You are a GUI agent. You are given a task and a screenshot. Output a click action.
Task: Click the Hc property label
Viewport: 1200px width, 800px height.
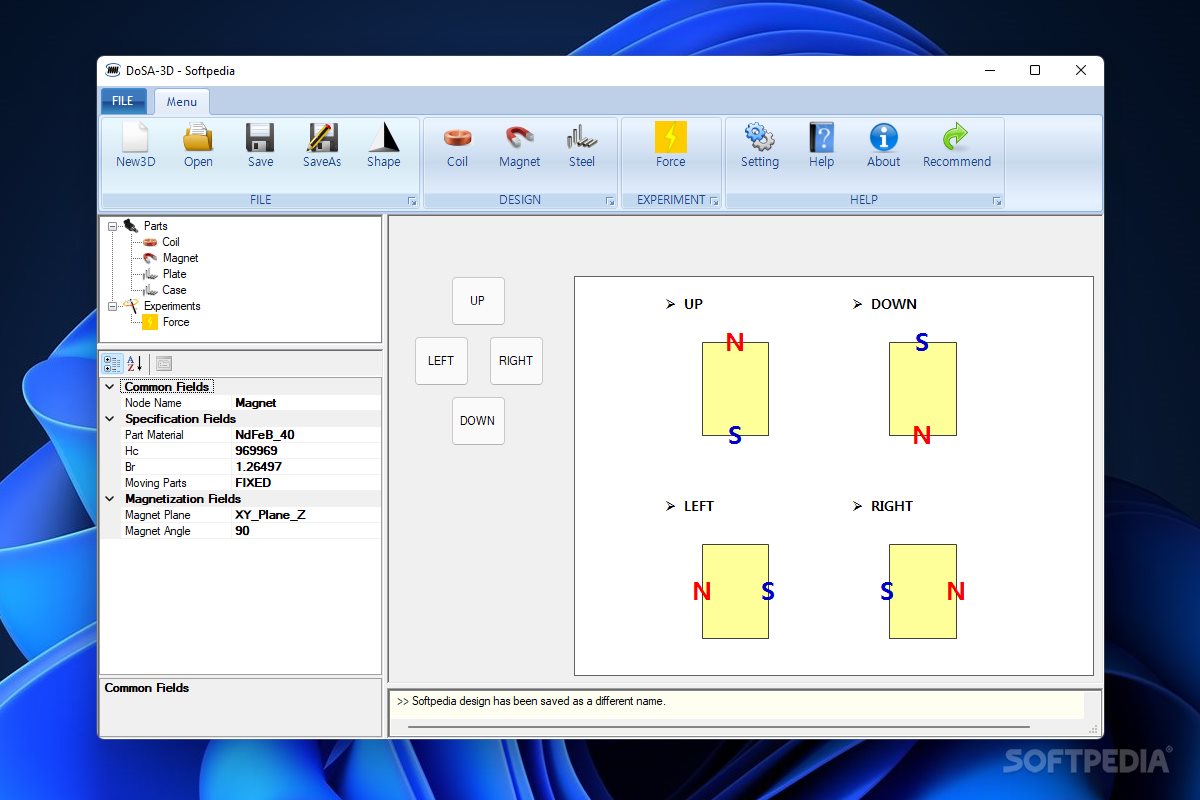pyautogui.click(x=132, y=451)
